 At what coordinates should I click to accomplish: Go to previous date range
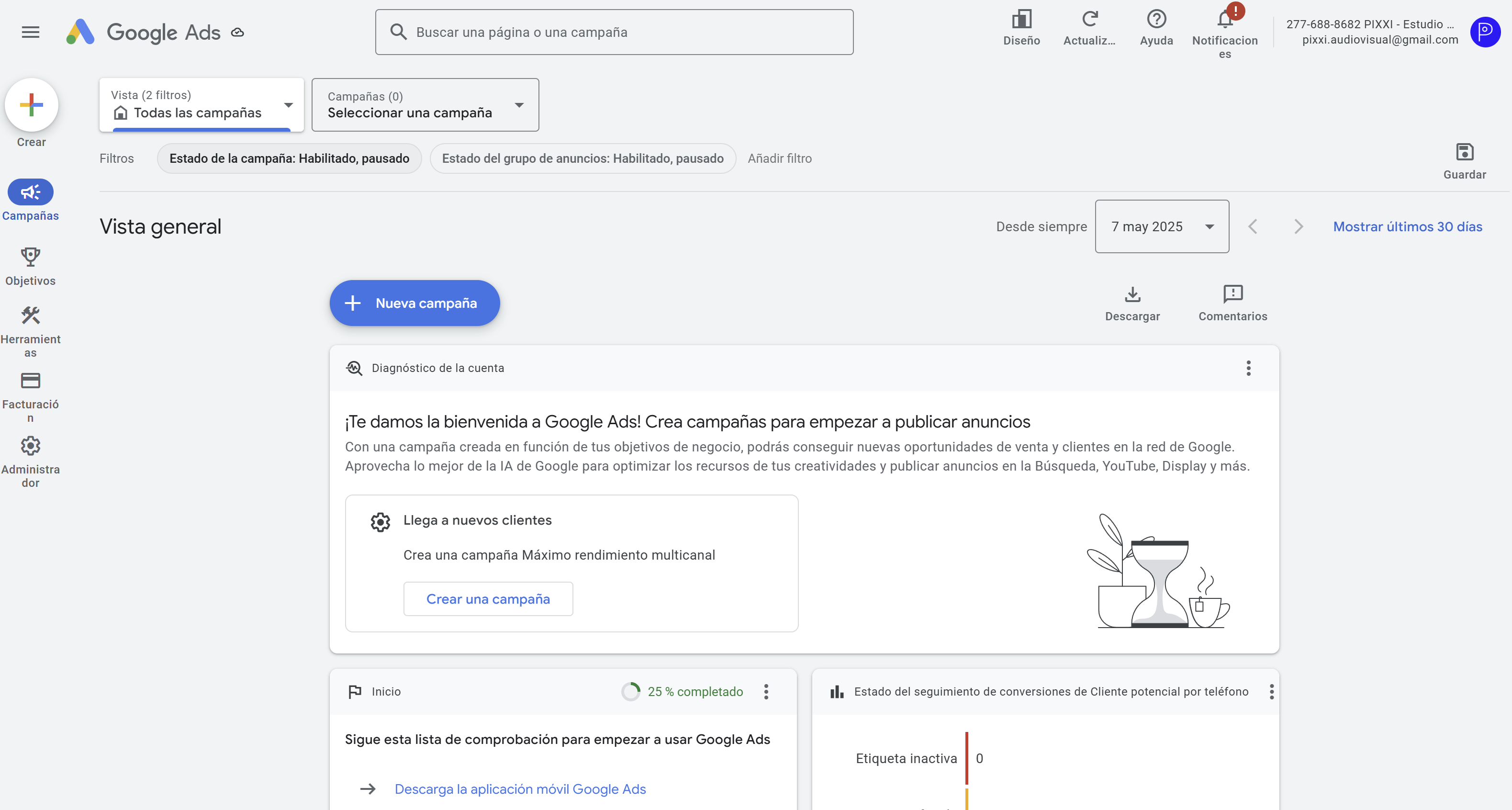(1253, 226)
